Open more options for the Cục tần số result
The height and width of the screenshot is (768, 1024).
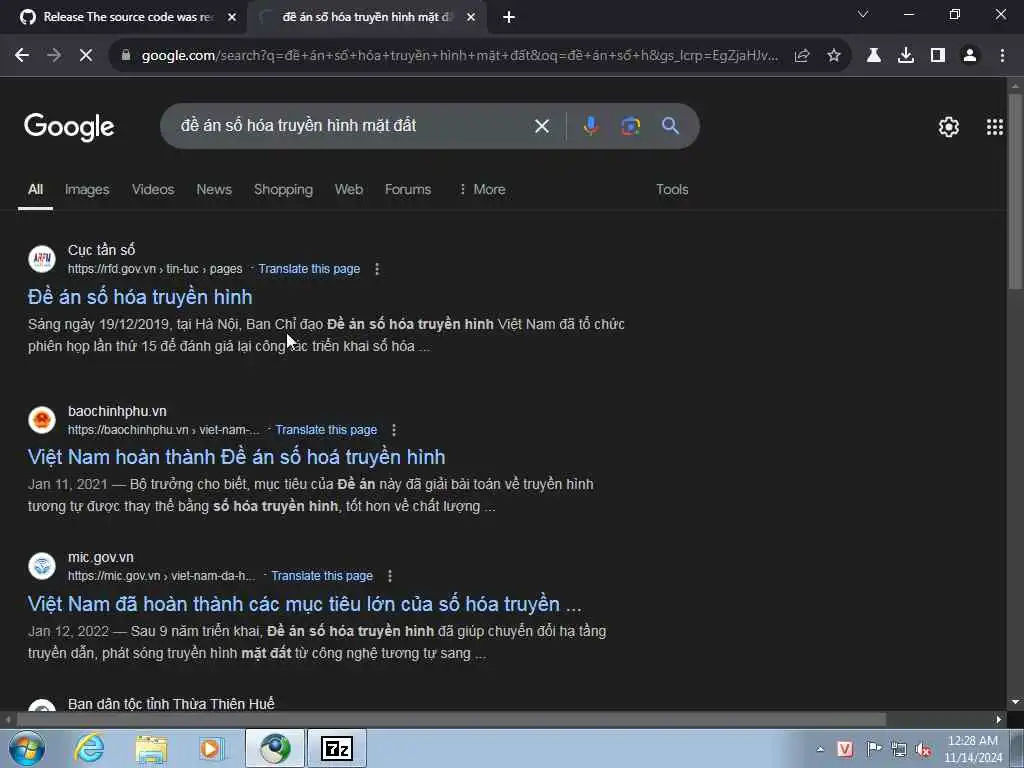tap(377, 269)
